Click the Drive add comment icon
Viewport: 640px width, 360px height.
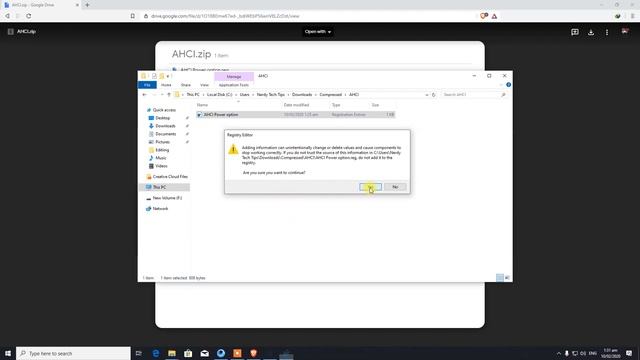[x=575, y=32]
